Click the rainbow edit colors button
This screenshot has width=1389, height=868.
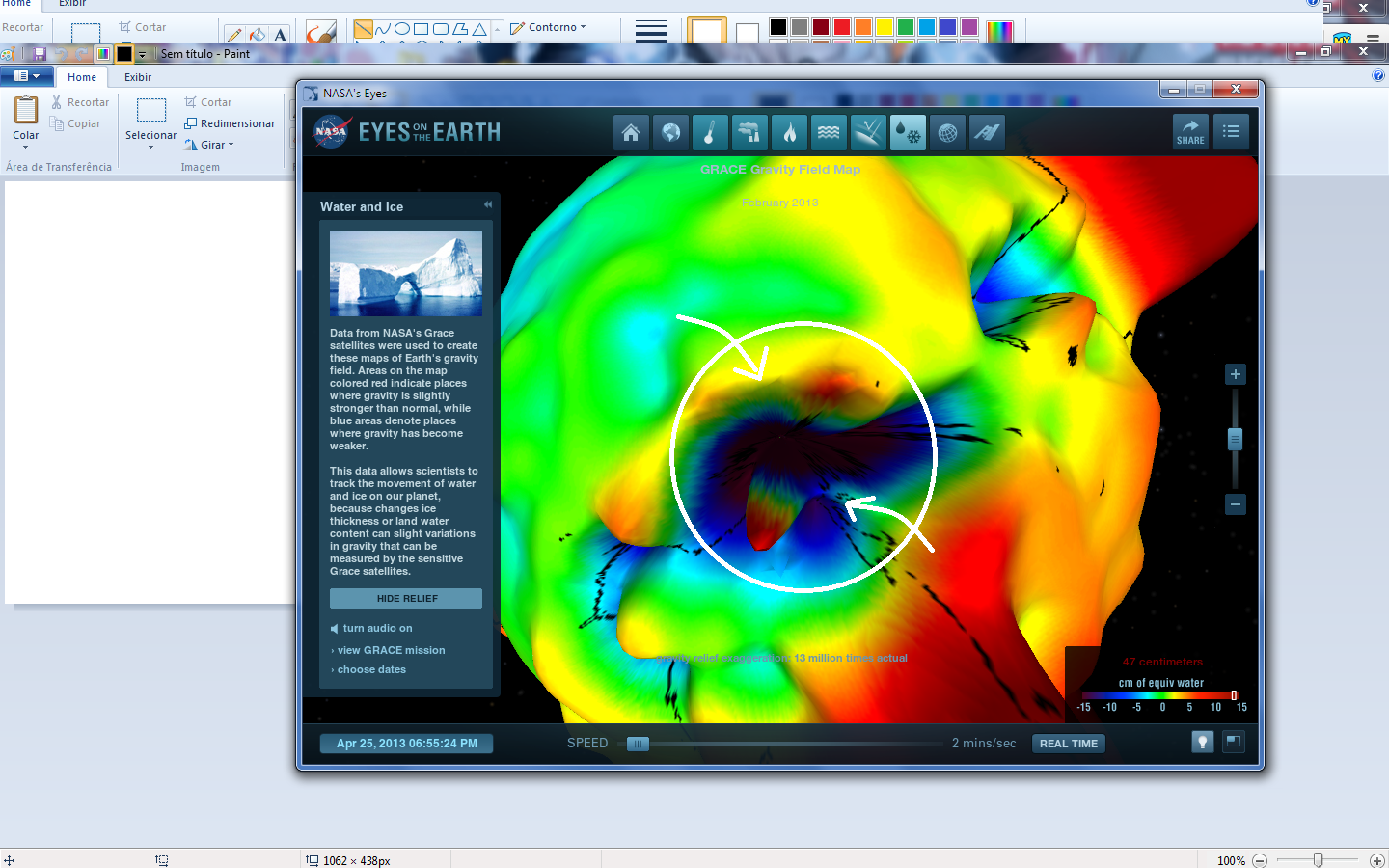(1000, 32)
